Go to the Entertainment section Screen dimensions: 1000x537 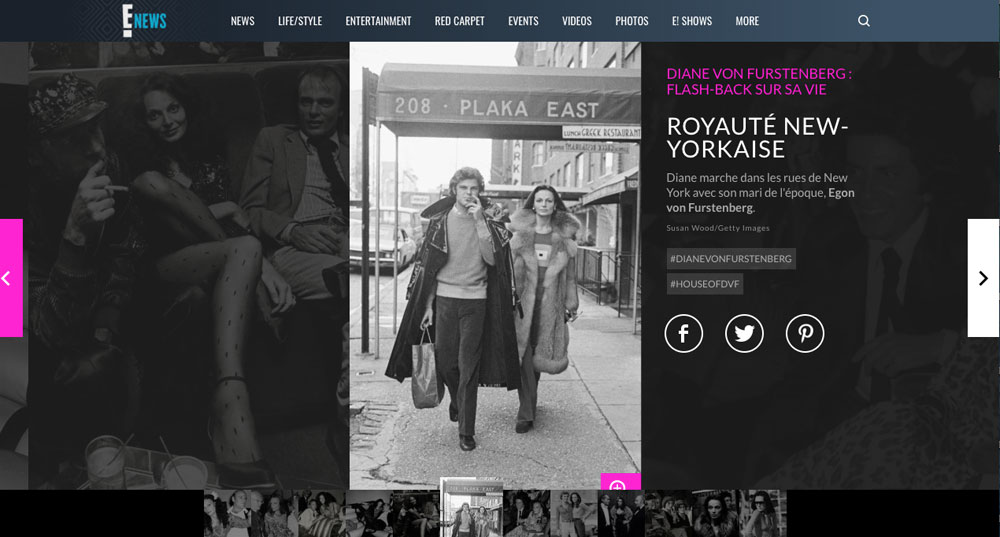pyautogui.click(x=378, y=21)
